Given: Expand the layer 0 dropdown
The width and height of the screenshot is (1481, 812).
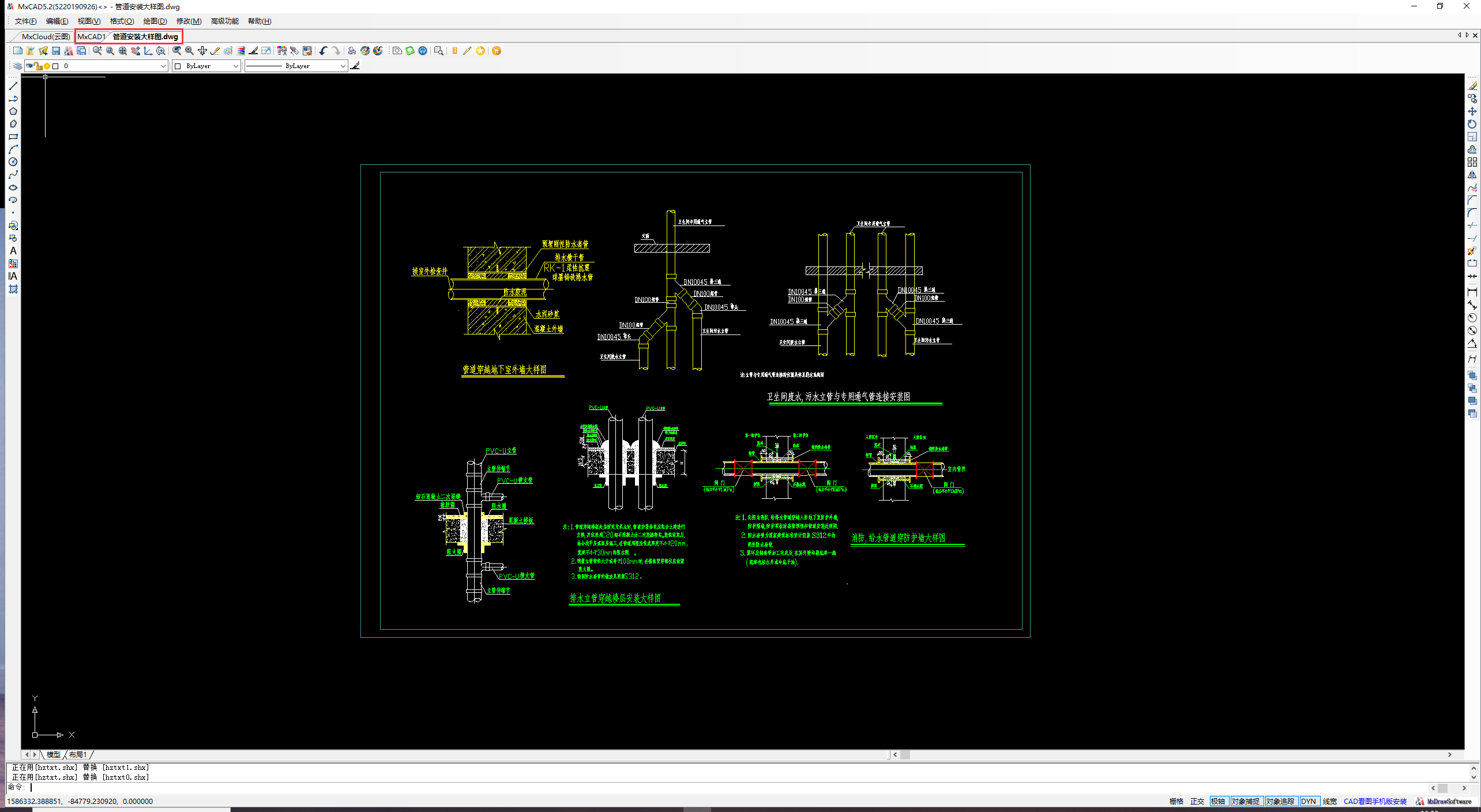Looking at the screenshot, I should coord(163,66).
